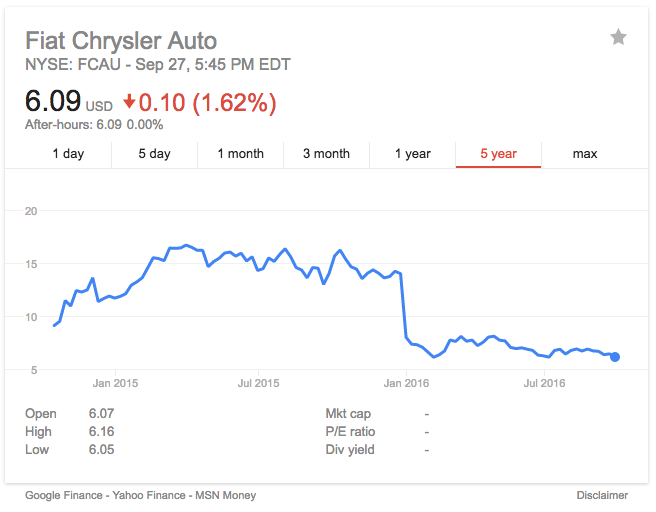
Task: Click the Jul 2015 axis label
Action: pos(258,383)
